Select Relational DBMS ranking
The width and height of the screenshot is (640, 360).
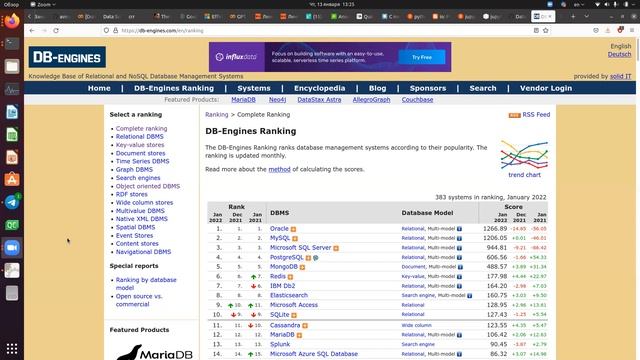click(140, 137)
